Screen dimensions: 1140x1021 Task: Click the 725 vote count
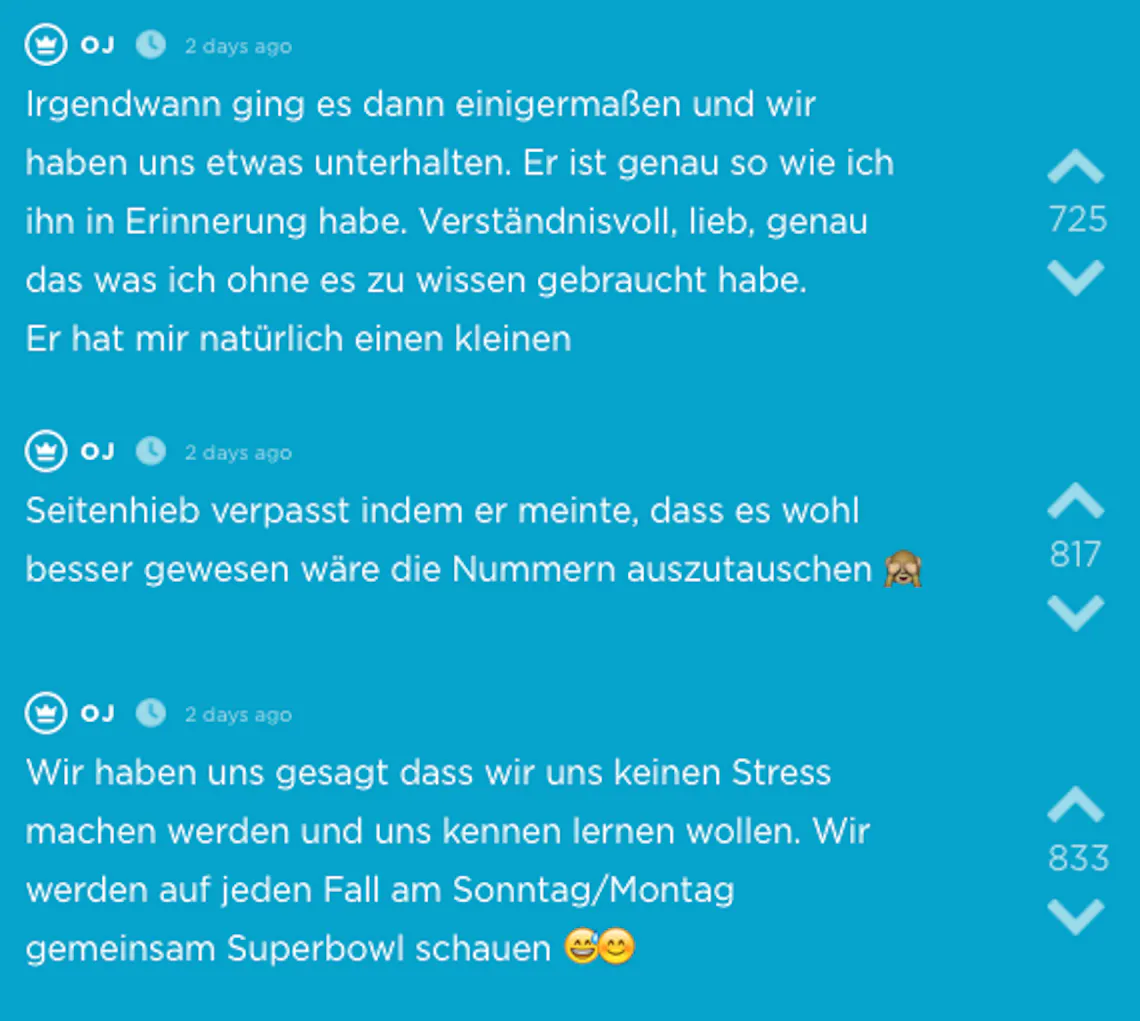1077,220
